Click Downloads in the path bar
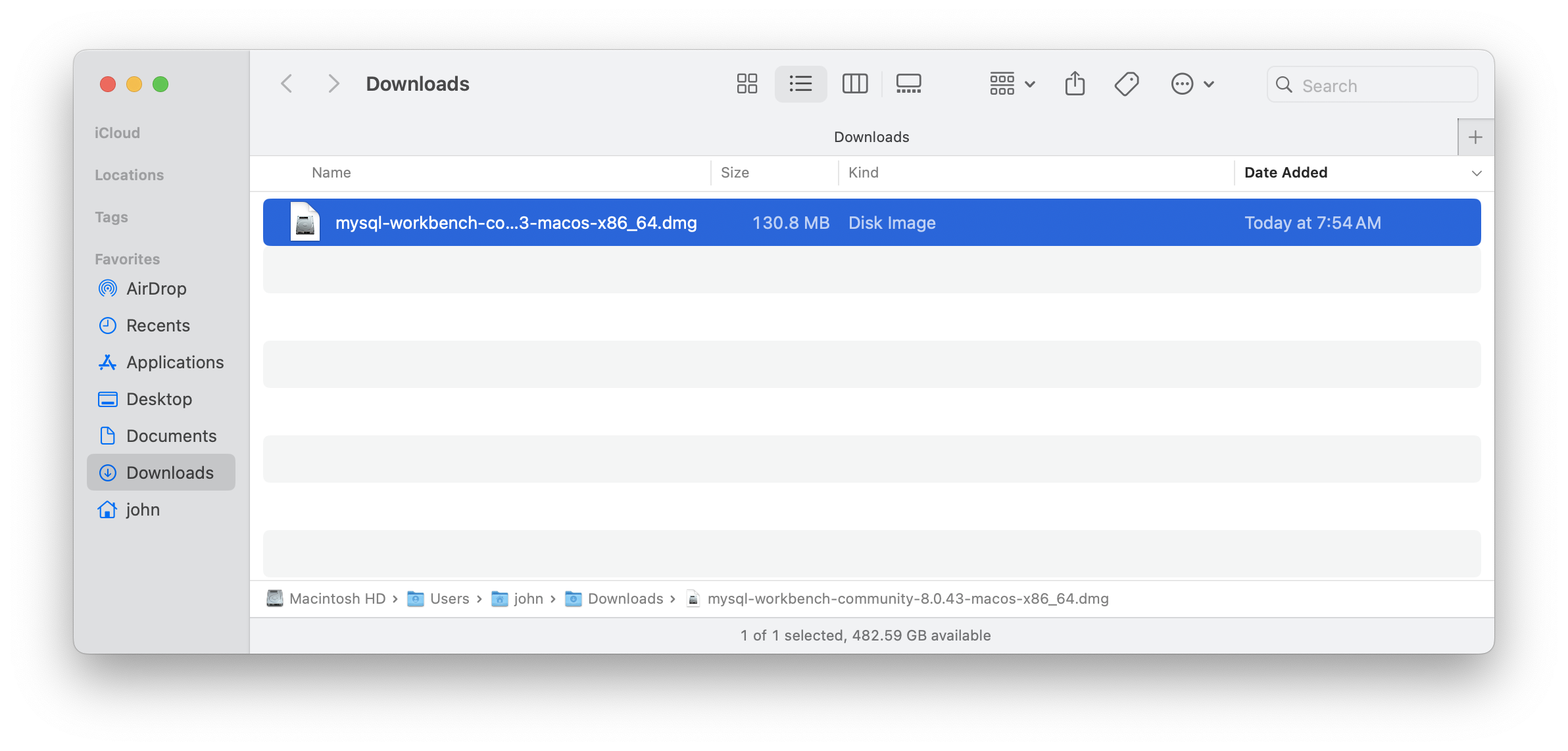The height and width of the screenshot is (751, 1568). 625,599
